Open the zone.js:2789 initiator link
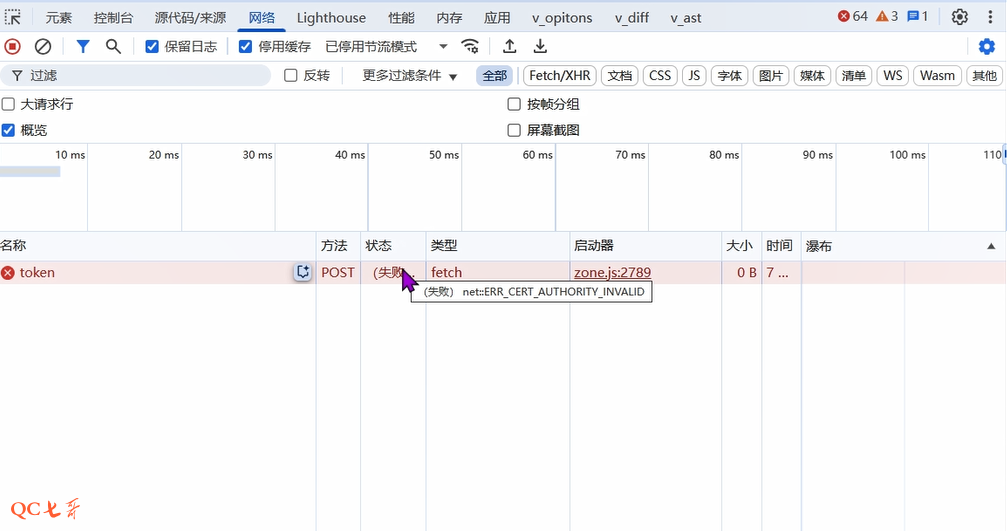Viewport: 1007px width, 531px height. tap(612, 272)
